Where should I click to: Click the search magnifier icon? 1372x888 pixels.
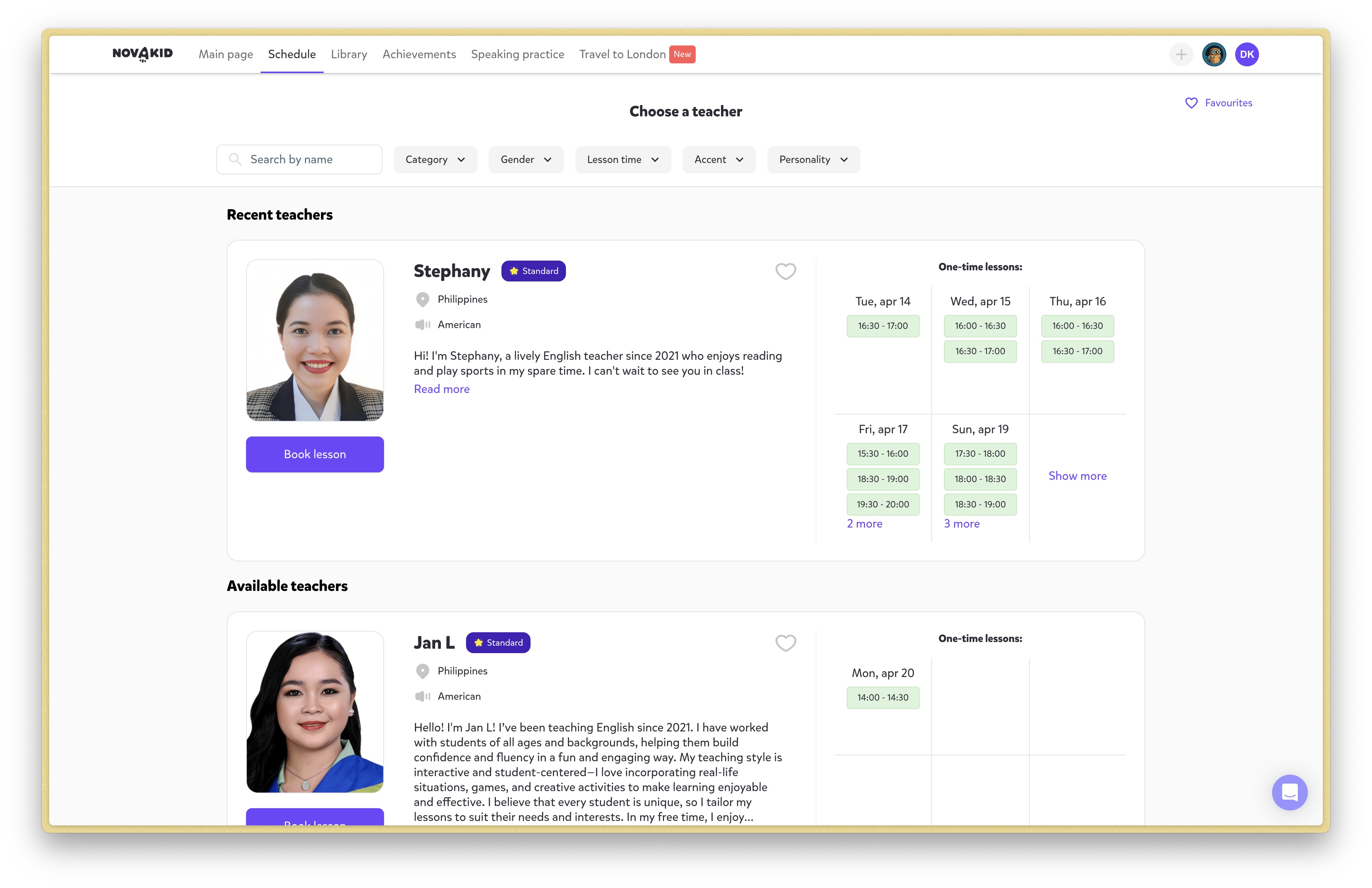235,159
